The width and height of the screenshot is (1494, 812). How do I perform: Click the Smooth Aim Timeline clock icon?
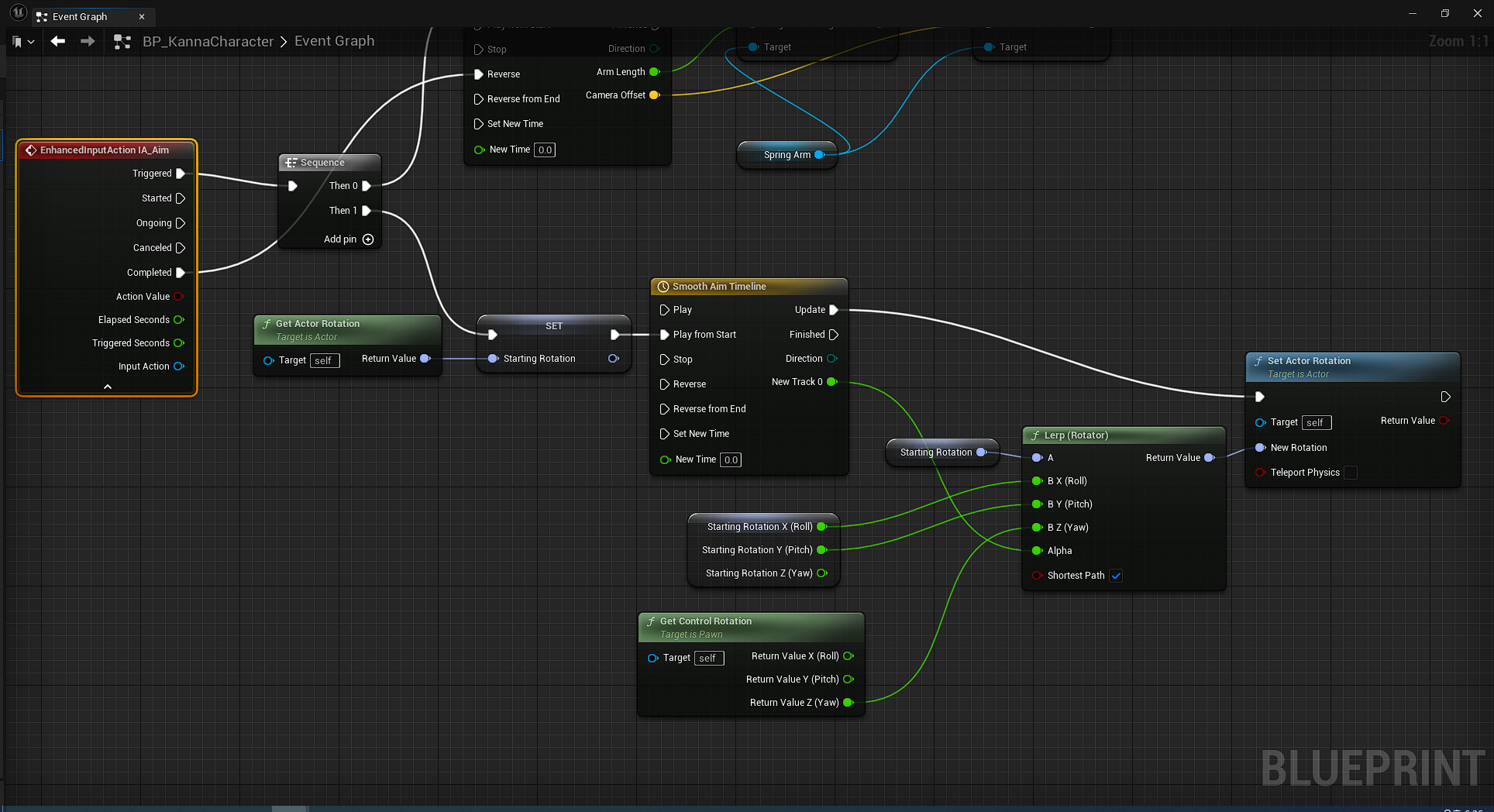click(x=663, y=287)
